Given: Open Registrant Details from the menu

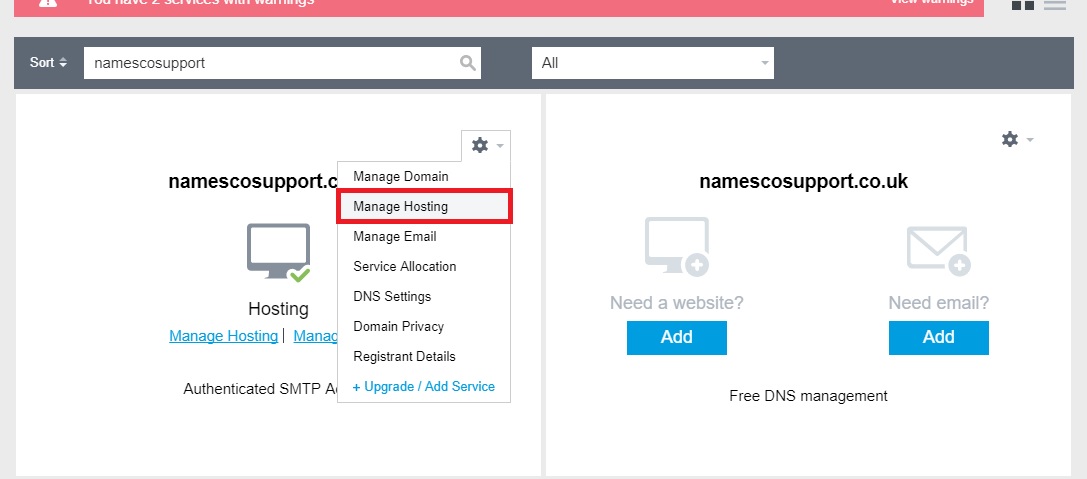Looking at the screenshot, I should point(404,356).
